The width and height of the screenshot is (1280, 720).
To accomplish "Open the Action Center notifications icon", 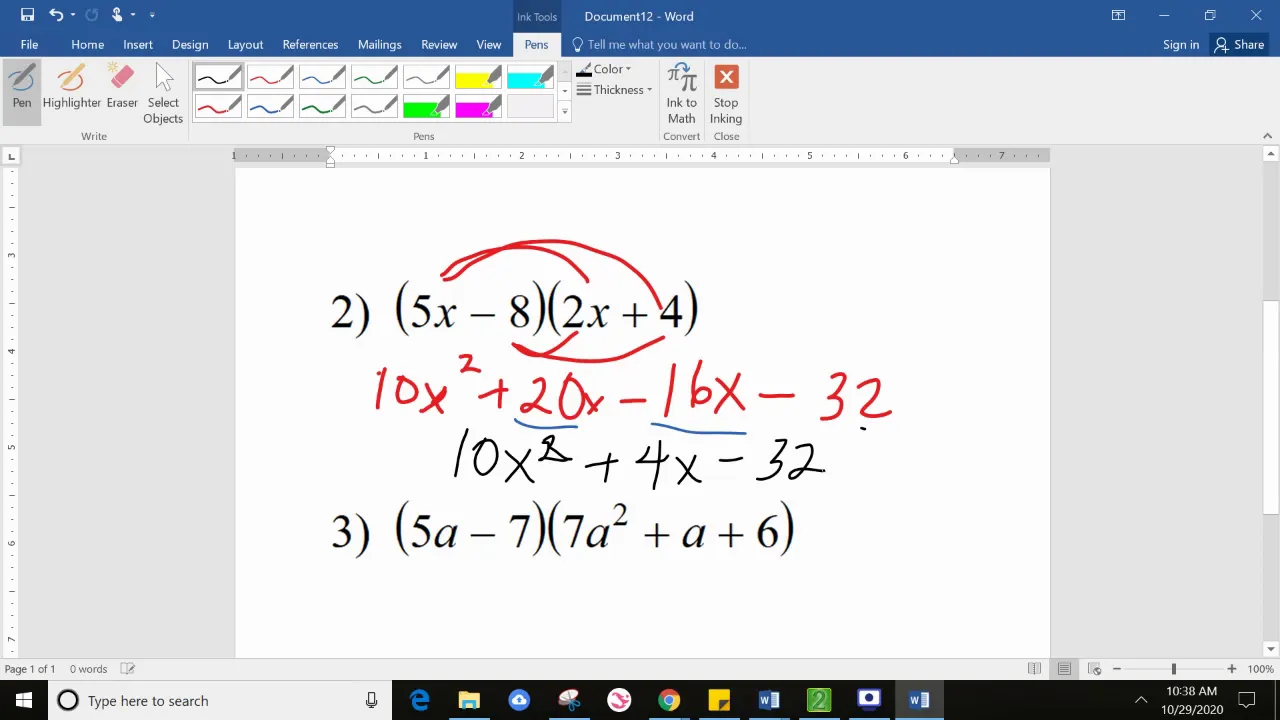I will (x=1247, y=700).
